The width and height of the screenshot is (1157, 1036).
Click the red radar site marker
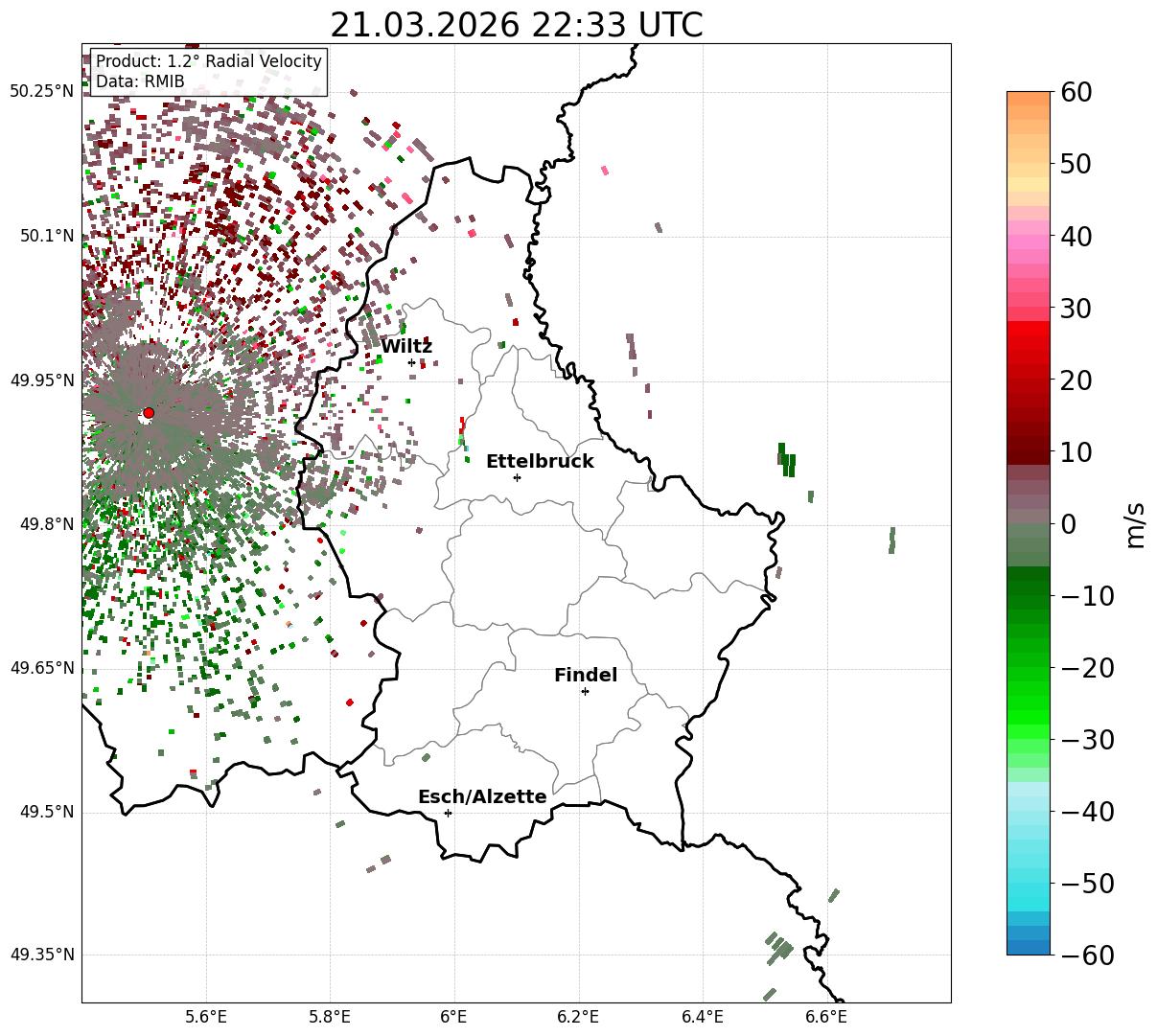[148, 413]
